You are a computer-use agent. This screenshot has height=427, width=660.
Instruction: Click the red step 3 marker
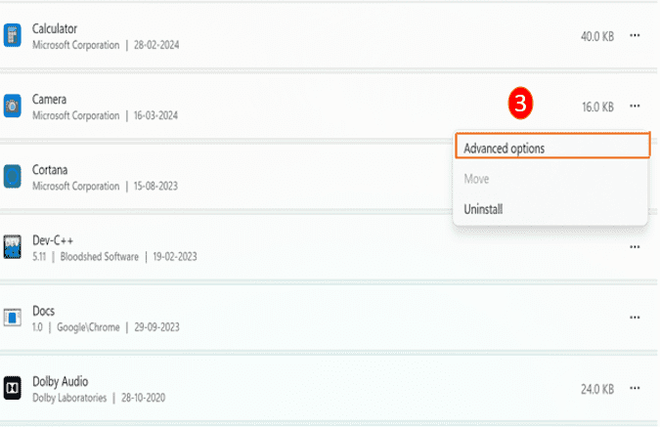tap(520, 103)
